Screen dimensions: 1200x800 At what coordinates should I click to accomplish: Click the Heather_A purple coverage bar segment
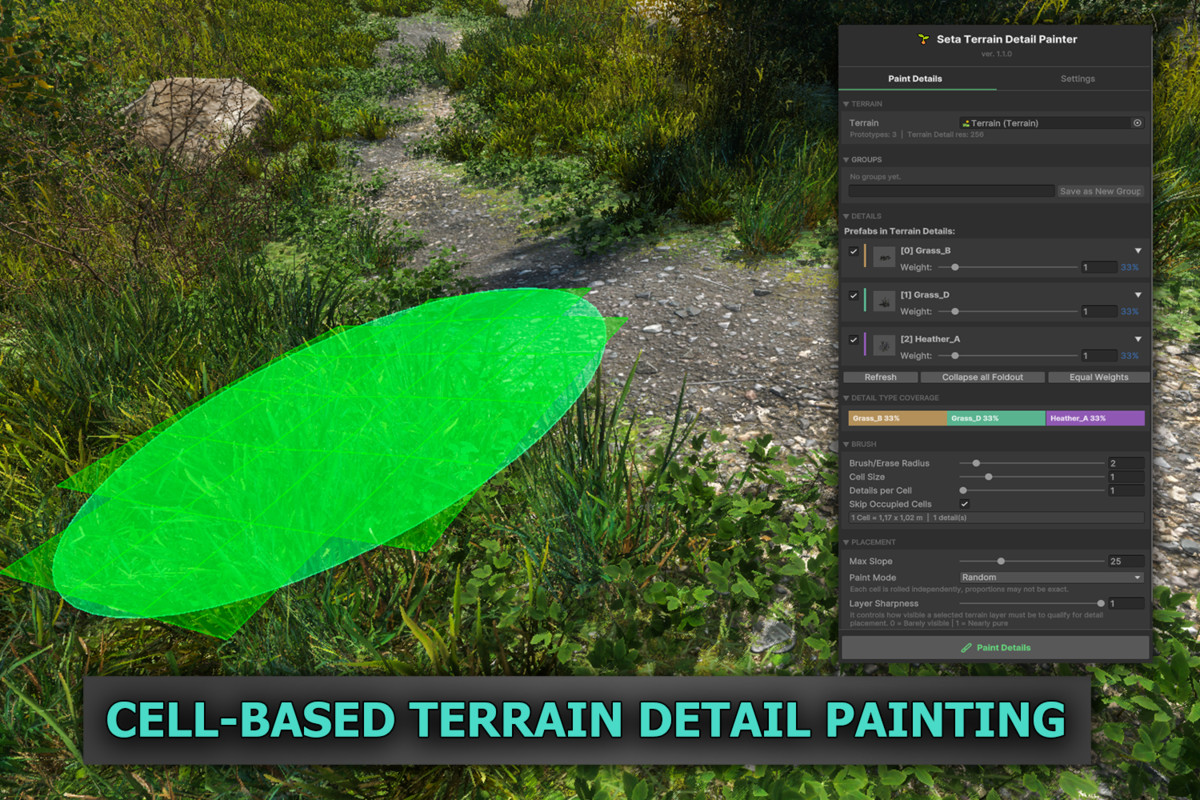[x=1095, y=418]
